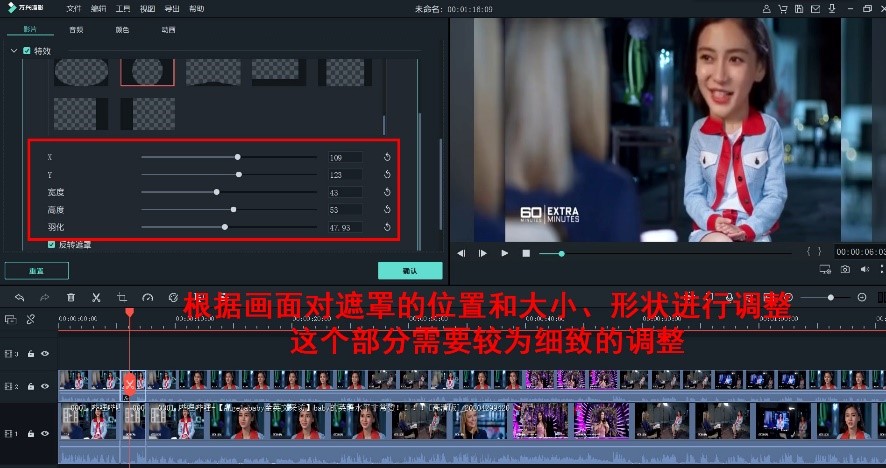Adjust the timeline zoom slider
886x468 pixels.
(x=831, y=297)
